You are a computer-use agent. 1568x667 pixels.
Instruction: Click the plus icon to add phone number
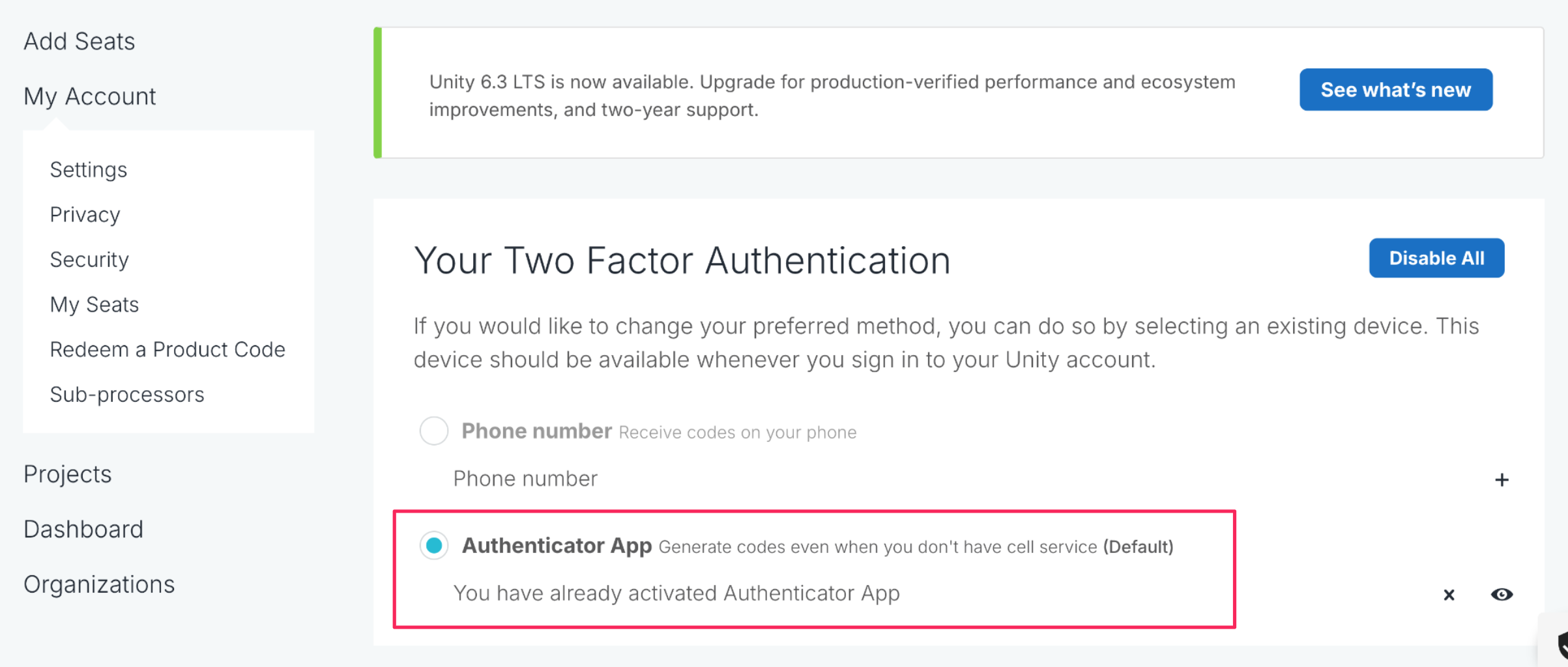tap(1502, 480)
